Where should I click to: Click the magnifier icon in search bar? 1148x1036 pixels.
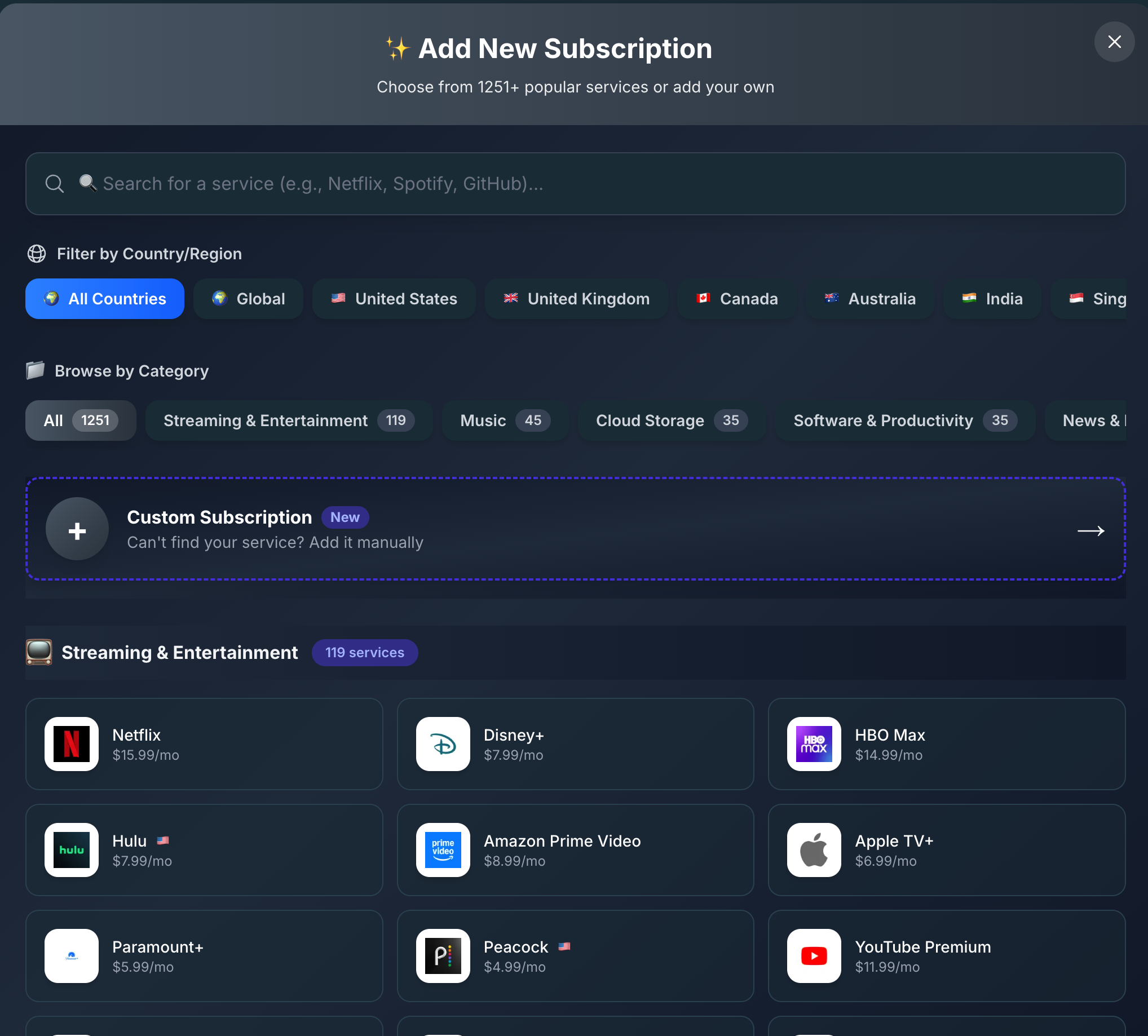(55, 183)
